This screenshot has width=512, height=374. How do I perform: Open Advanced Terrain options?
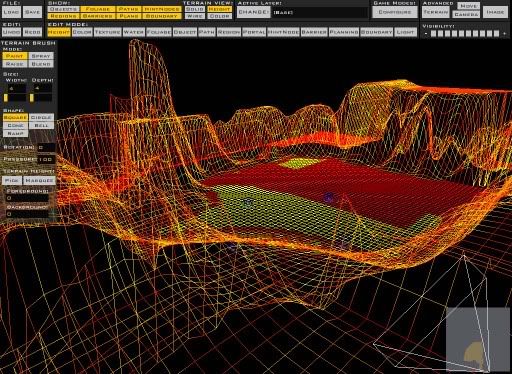point(436,12)
